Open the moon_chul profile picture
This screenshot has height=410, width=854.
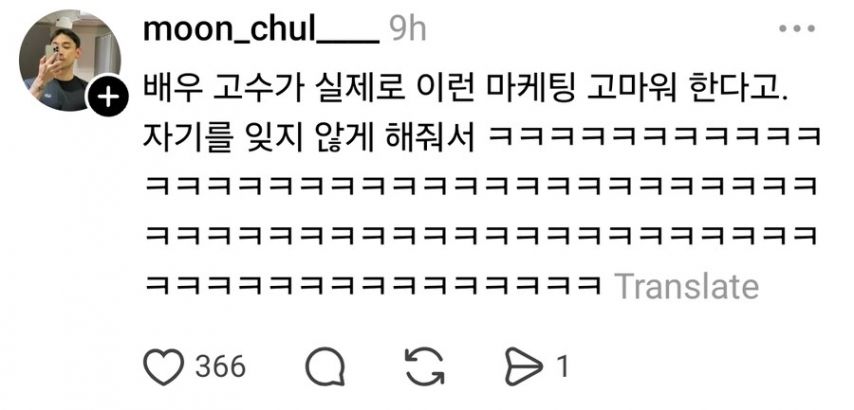click(70, 61)
